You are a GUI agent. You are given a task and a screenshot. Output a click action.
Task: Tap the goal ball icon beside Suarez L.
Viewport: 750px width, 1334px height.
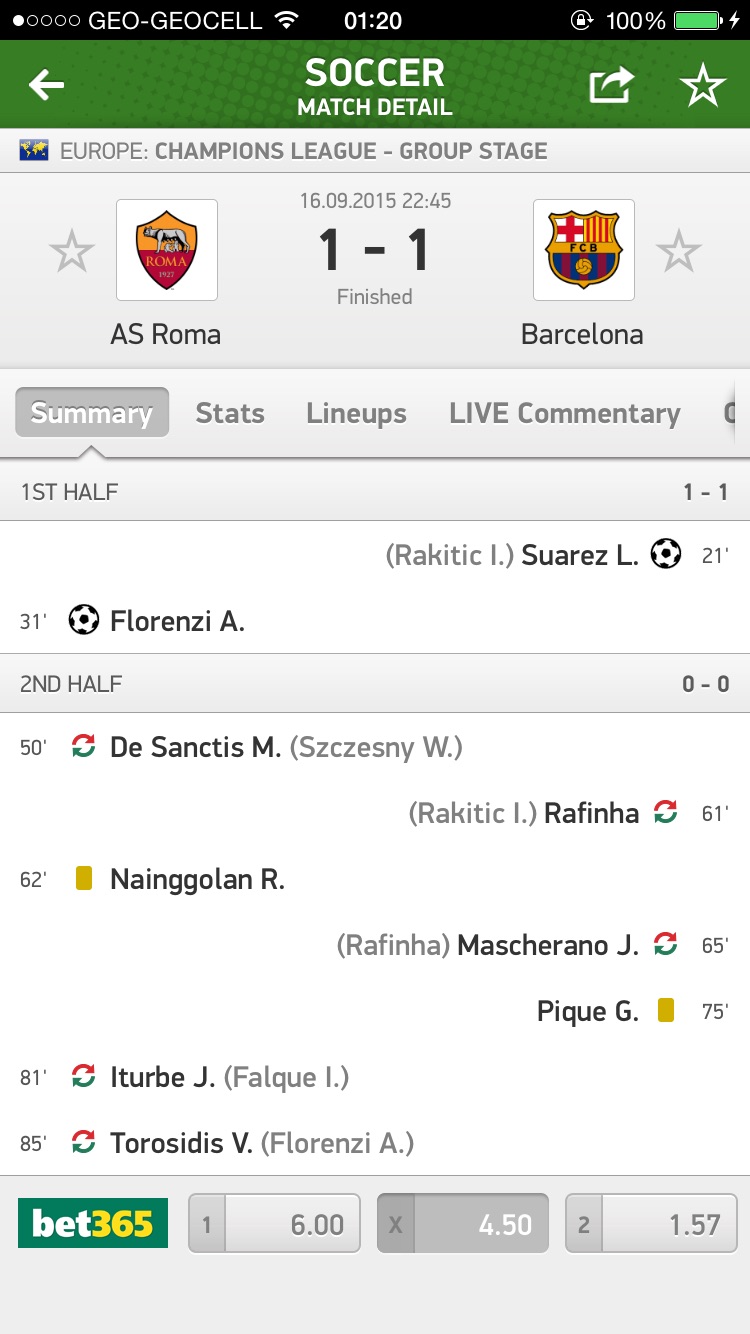666,554
